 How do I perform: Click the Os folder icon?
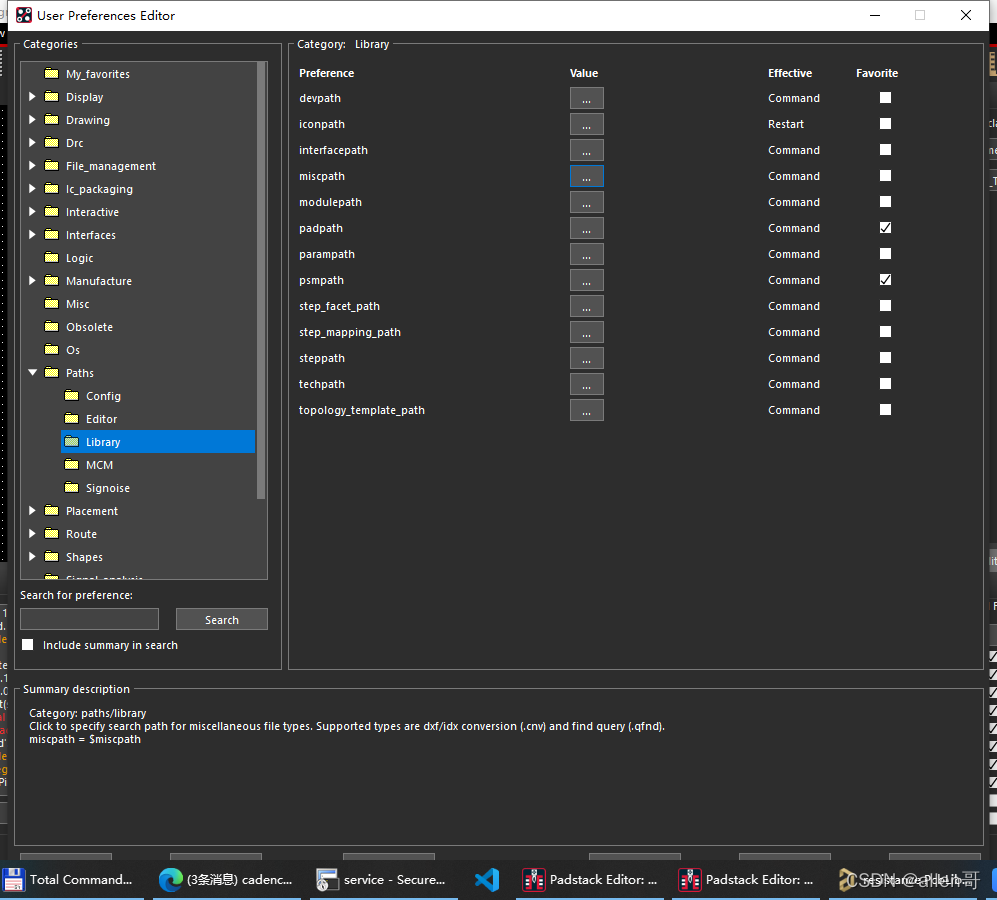coord(52,349)
